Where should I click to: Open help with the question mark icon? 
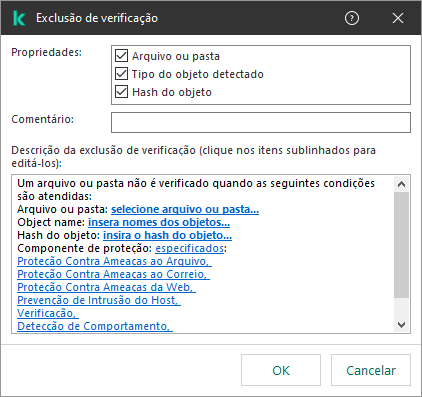coord(352,18)
